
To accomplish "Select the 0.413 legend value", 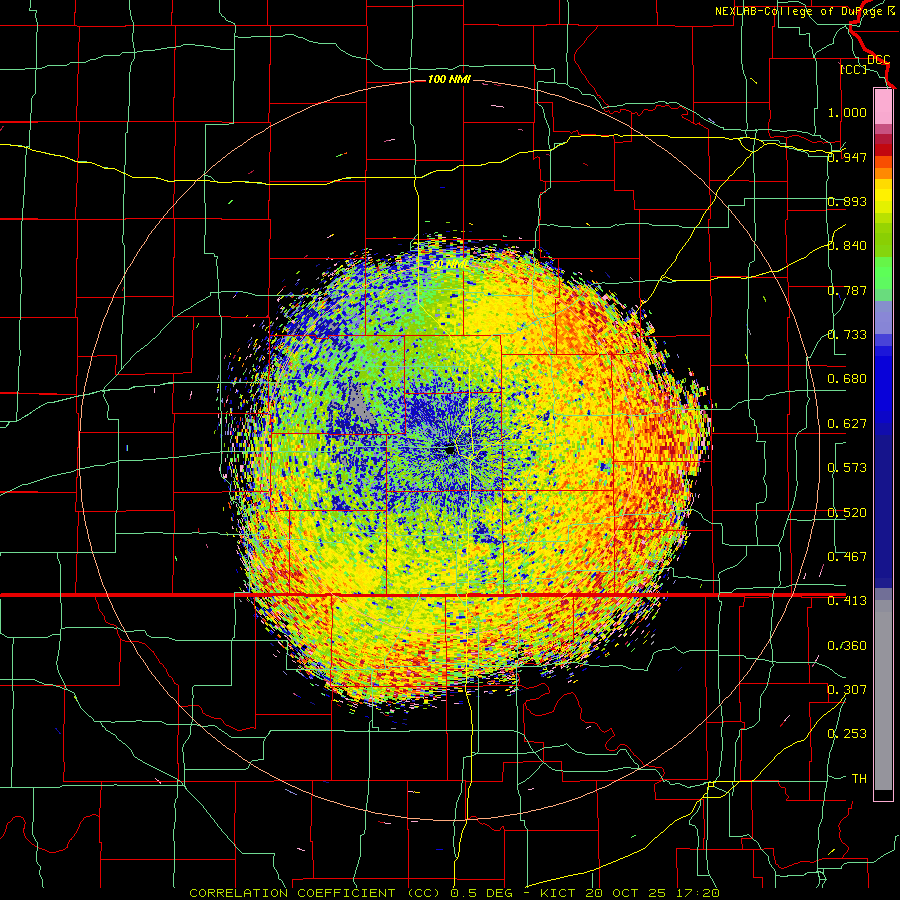I will 847,601.
